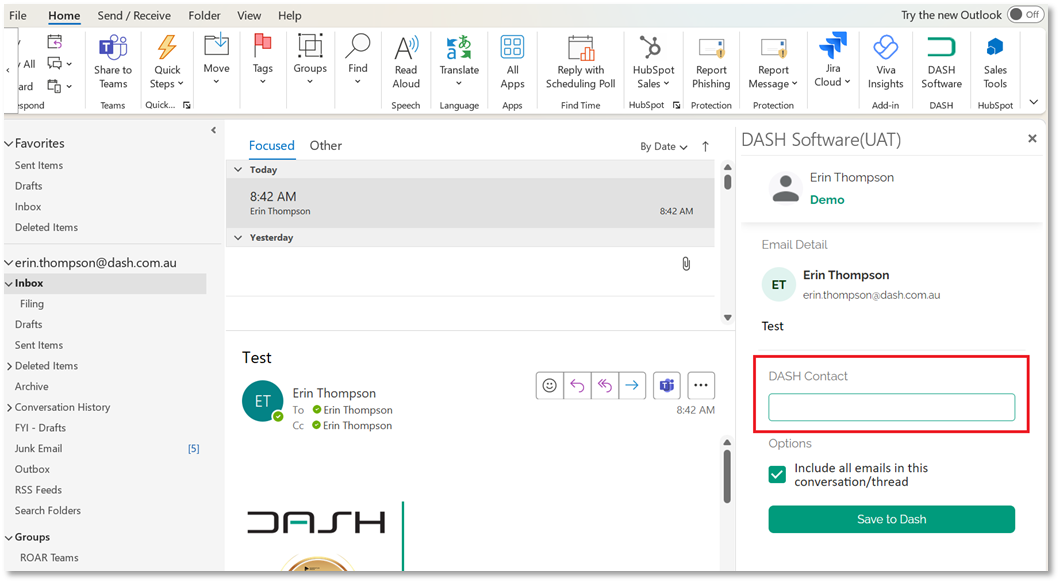Select the Home ribbon tab
The image size is (1061, 584).
pos(64,15)
